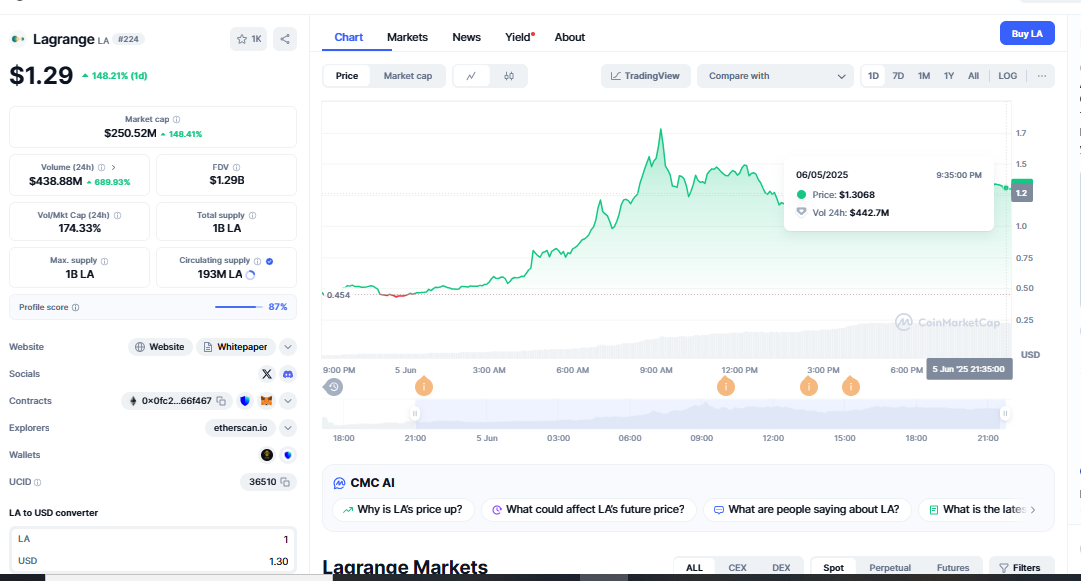The image size is (1081, 581).
Task: Expand the Explorers list chevron
Action: tap(288, 428)
